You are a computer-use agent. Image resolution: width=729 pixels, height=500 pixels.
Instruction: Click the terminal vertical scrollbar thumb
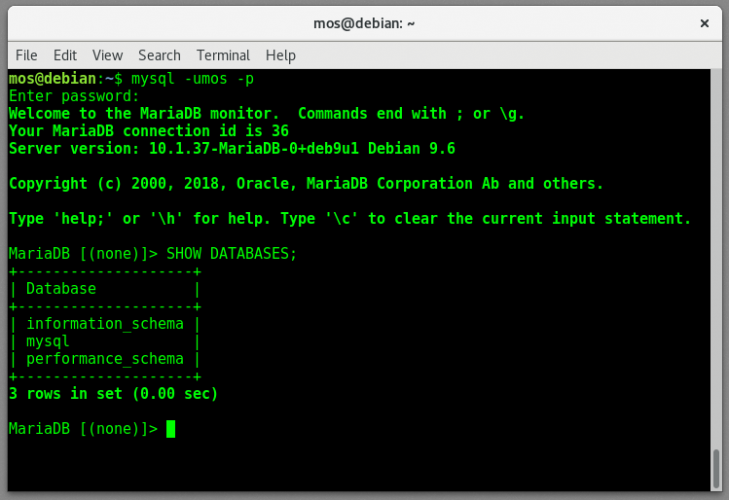click(716, 469)
